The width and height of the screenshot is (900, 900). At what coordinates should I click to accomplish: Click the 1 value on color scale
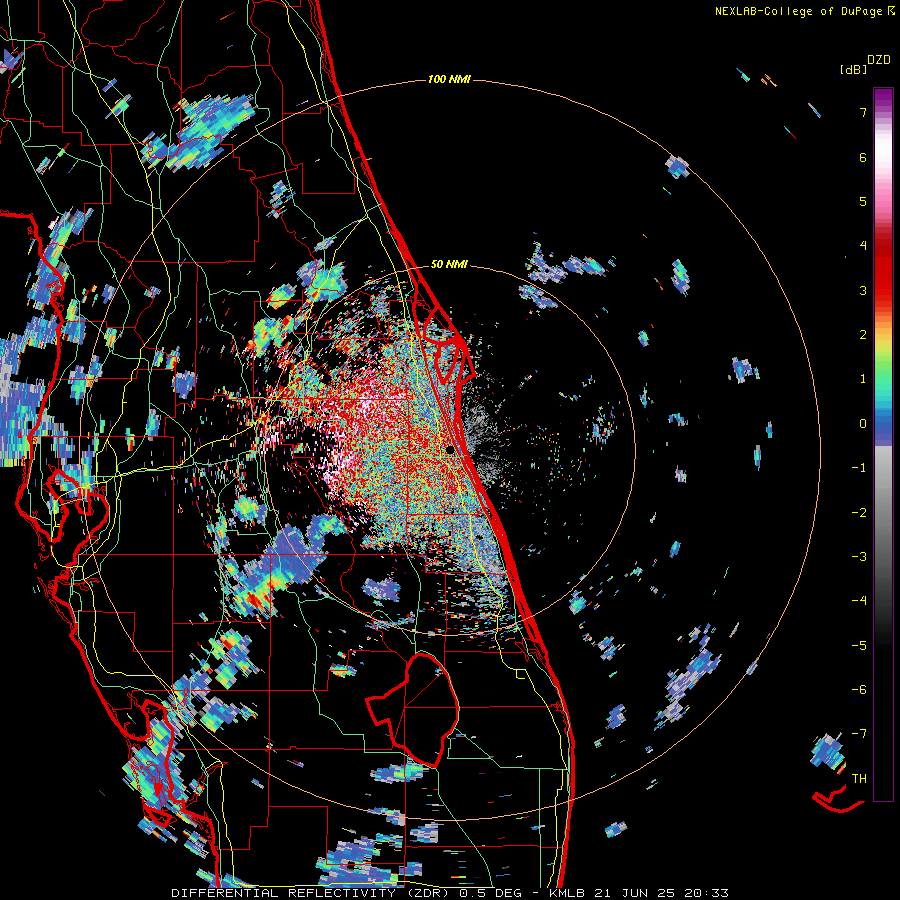coord(863,379)
